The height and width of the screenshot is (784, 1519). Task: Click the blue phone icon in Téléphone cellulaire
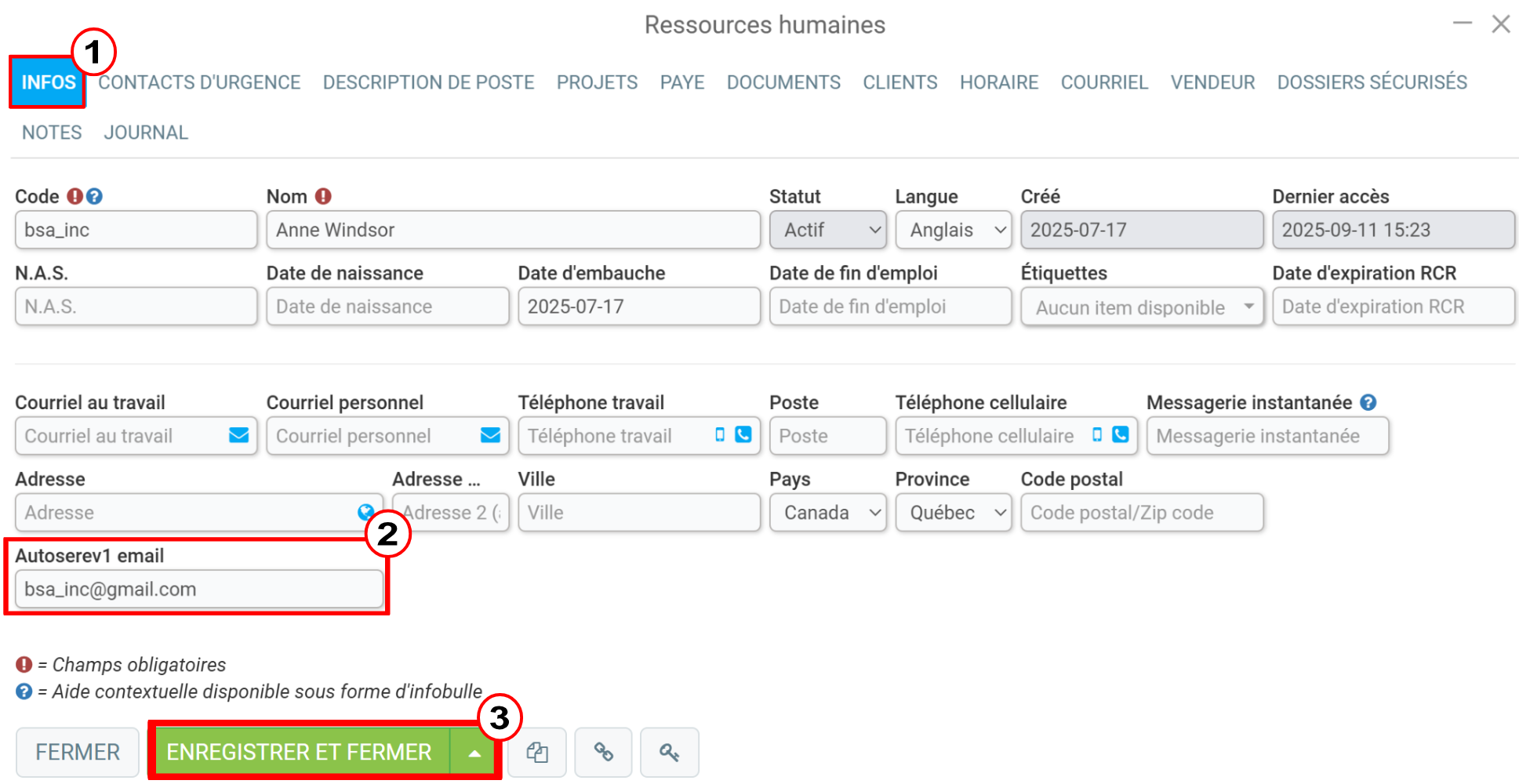(x=1120, y=434)
